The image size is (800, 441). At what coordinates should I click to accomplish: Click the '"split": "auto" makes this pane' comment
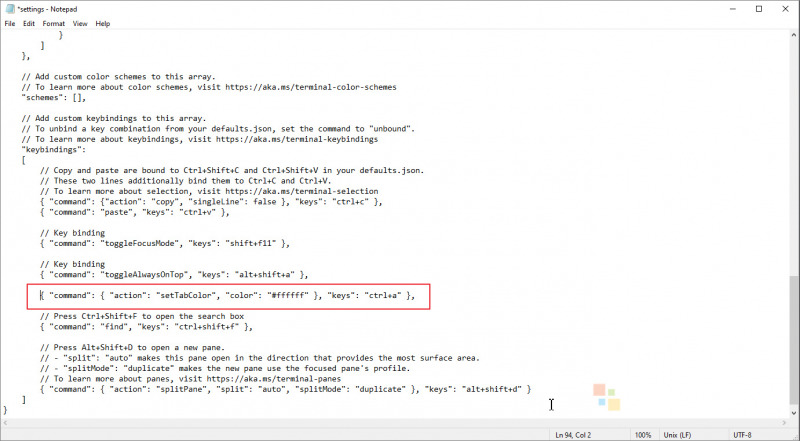pos(260,358)
